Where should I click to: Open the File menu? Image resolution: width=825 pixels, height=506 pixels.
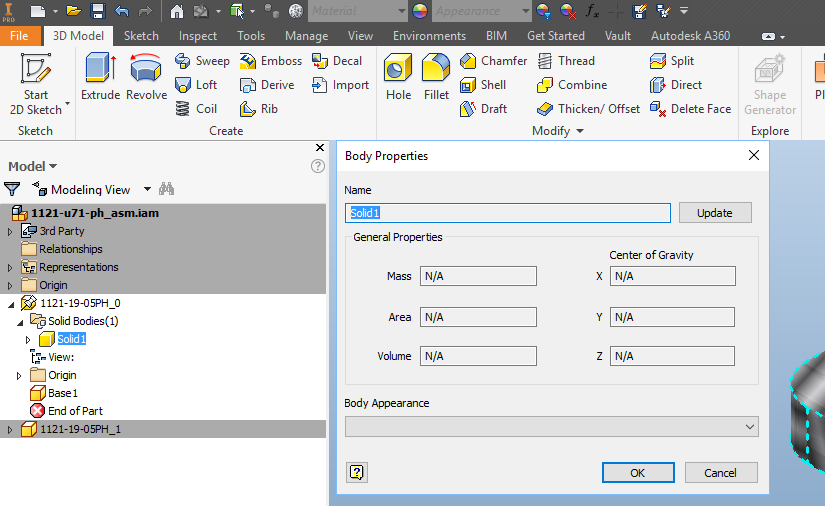pos(19,36)
